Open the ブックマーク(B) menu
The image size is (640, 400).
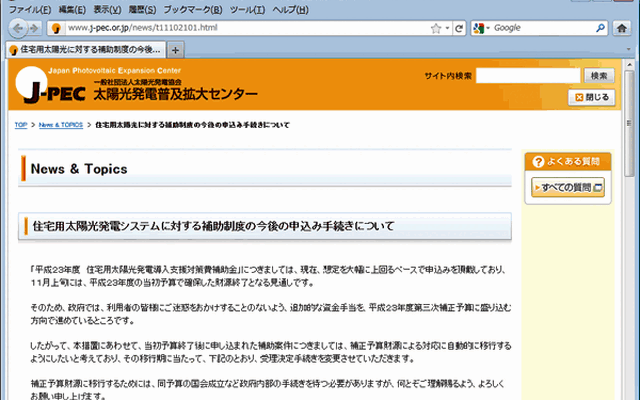[x=193, y=9]
